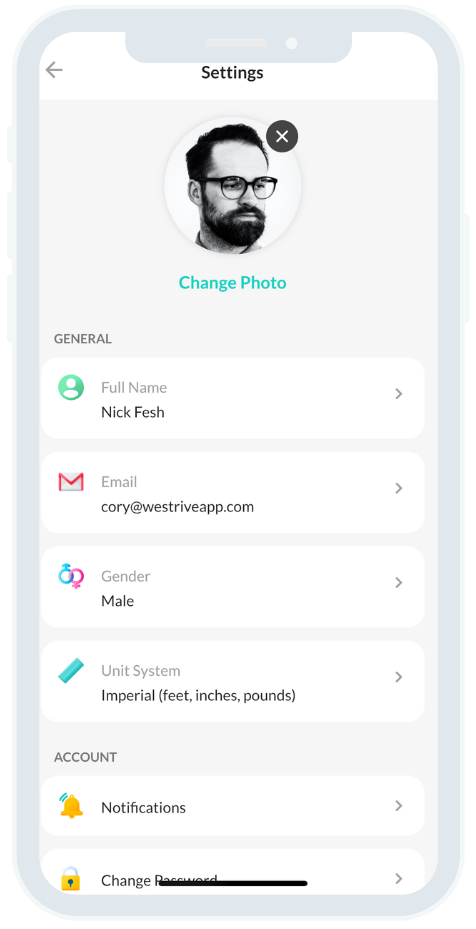Expand the Full Name row chevron
This screenshot has width=476, height=929.
click(399, 394)
